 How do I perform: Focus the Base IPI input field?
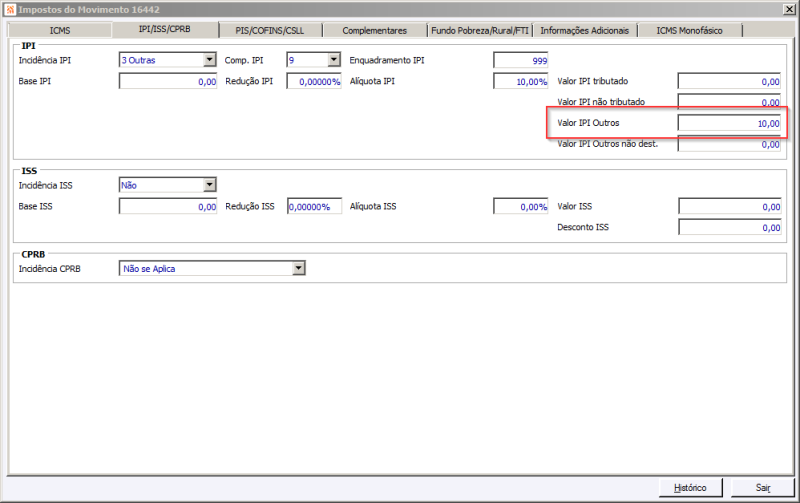coord(168,81)
